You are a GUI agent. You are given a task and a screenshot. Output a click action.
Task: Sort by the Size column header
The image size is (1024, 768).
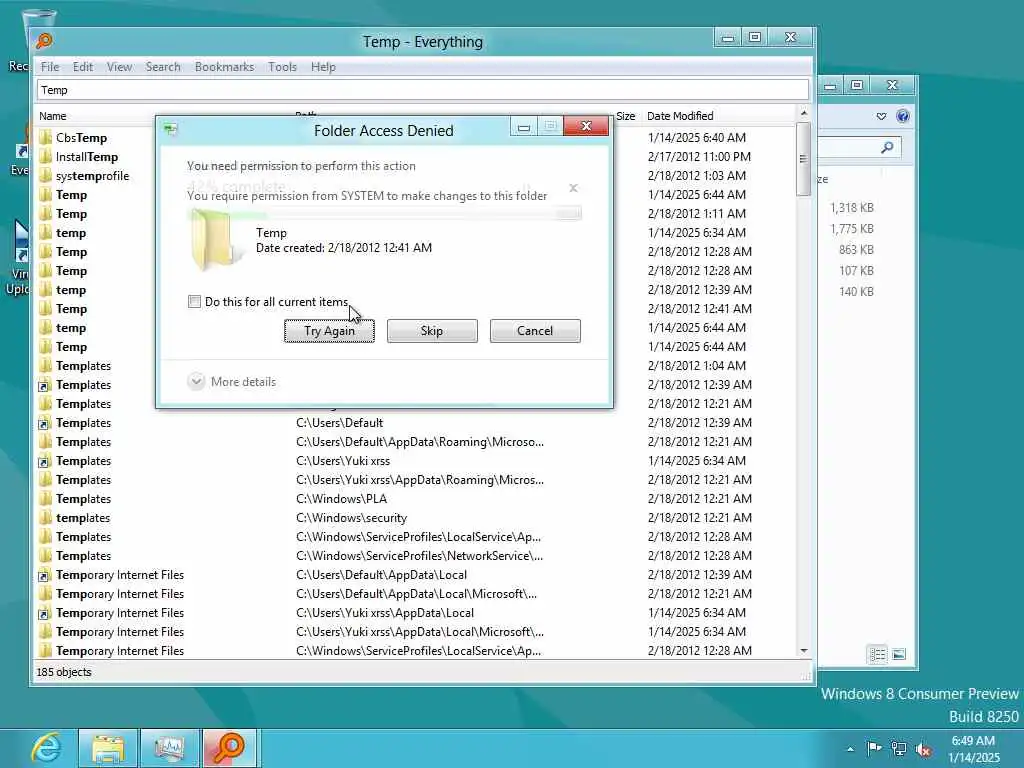[x=625, y=116]
